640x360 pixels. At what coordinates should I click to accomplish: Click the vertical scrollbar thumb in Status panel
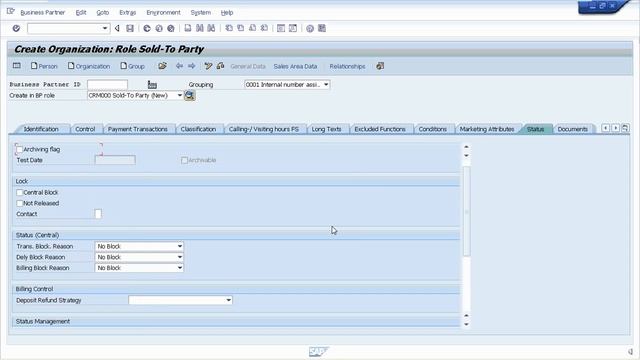(467, 211)
